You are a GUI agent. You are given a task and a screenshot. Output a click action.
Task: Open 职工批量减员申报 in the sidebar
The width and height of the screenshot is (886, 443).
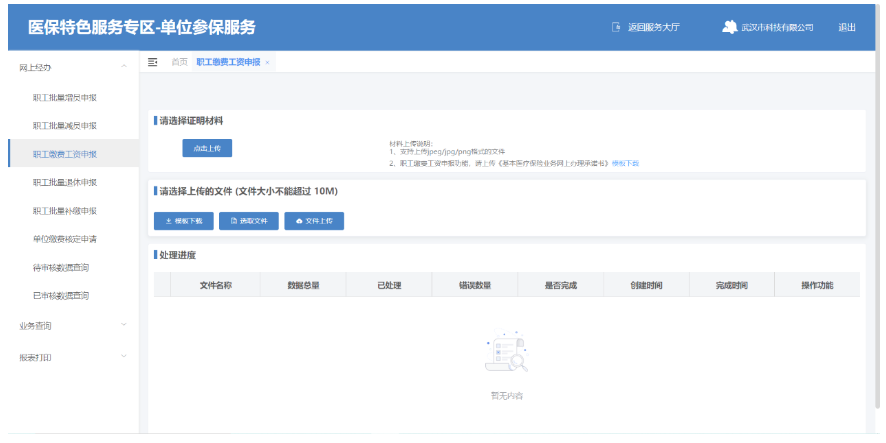point(64,126)
